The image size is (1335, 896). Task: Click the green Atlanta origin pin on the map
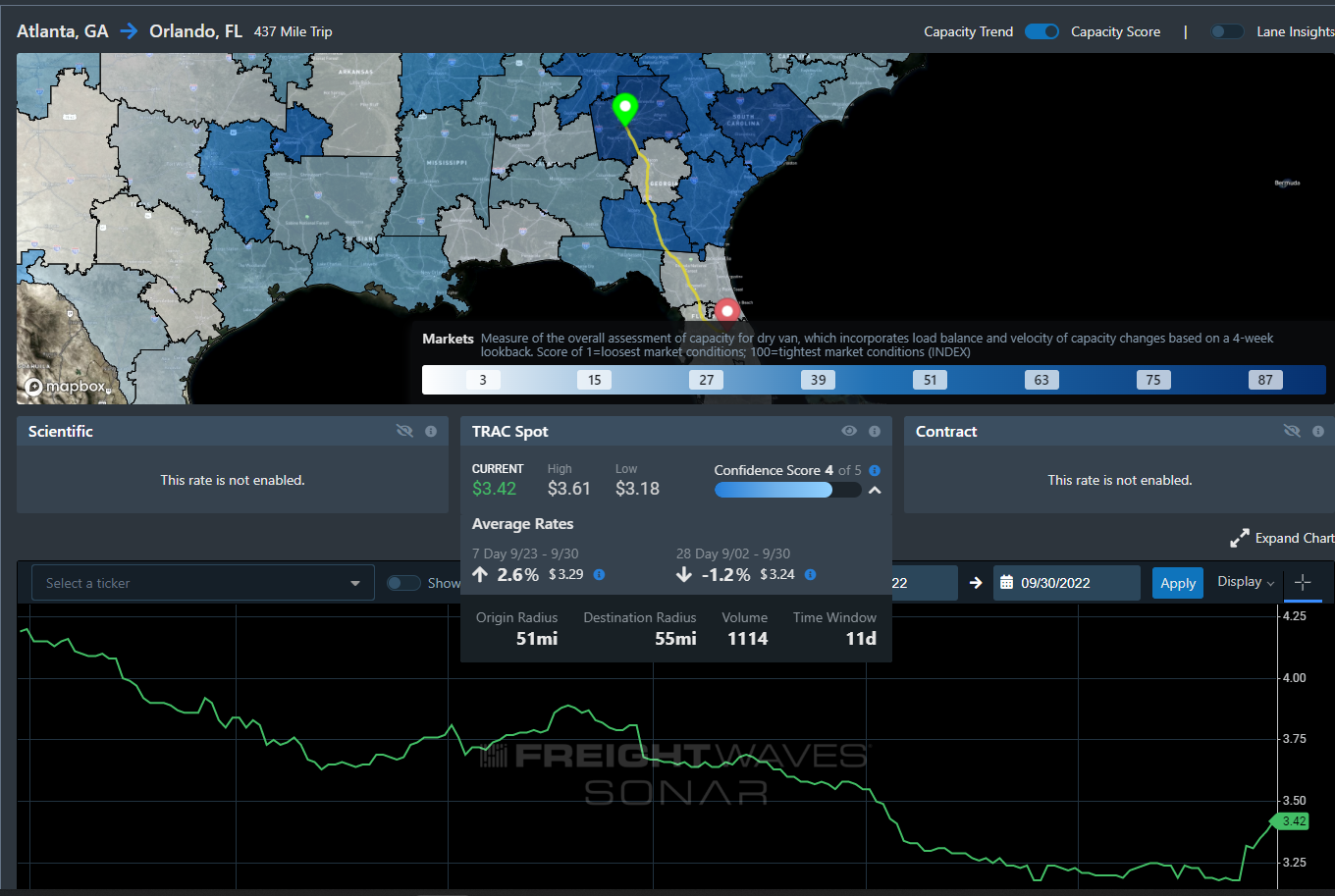click(x=624, y=110)
